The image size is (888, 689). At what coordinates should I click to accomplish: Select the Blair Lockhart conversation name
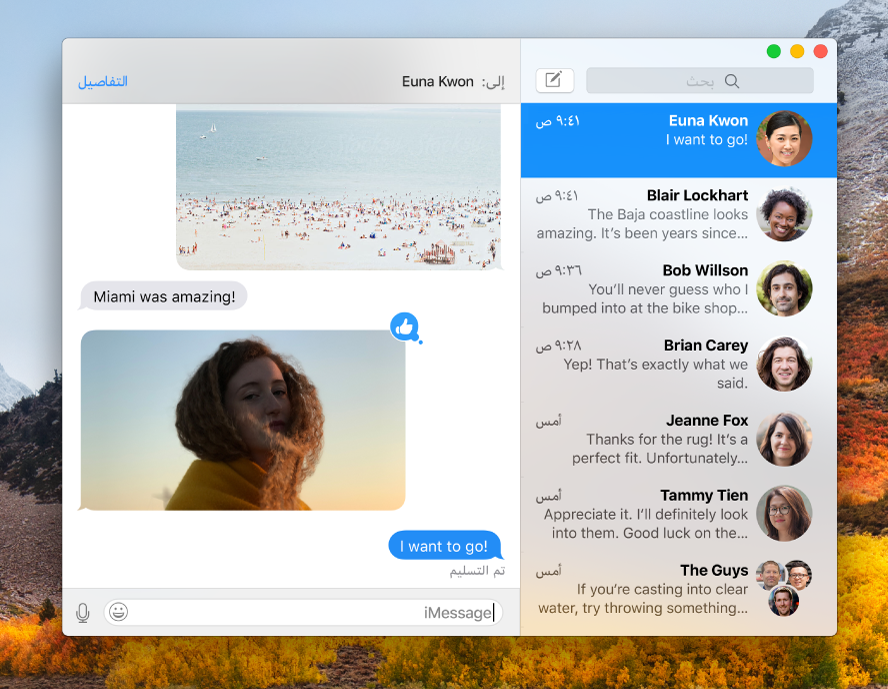(x=697, y=195)
